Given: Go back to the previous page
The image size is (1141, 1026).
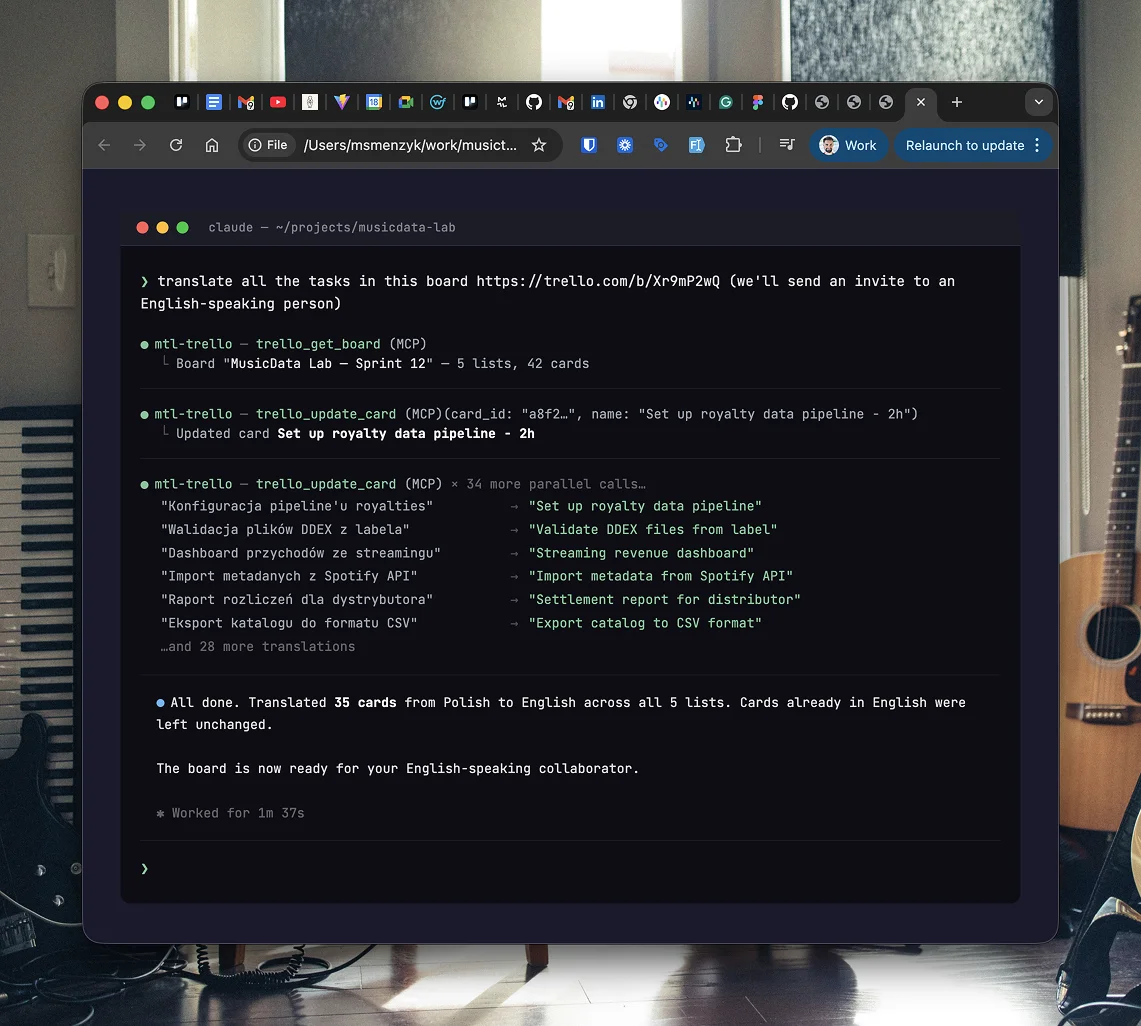Looking at the screenshot, I should pyautogui.click(x=104, y=146).
